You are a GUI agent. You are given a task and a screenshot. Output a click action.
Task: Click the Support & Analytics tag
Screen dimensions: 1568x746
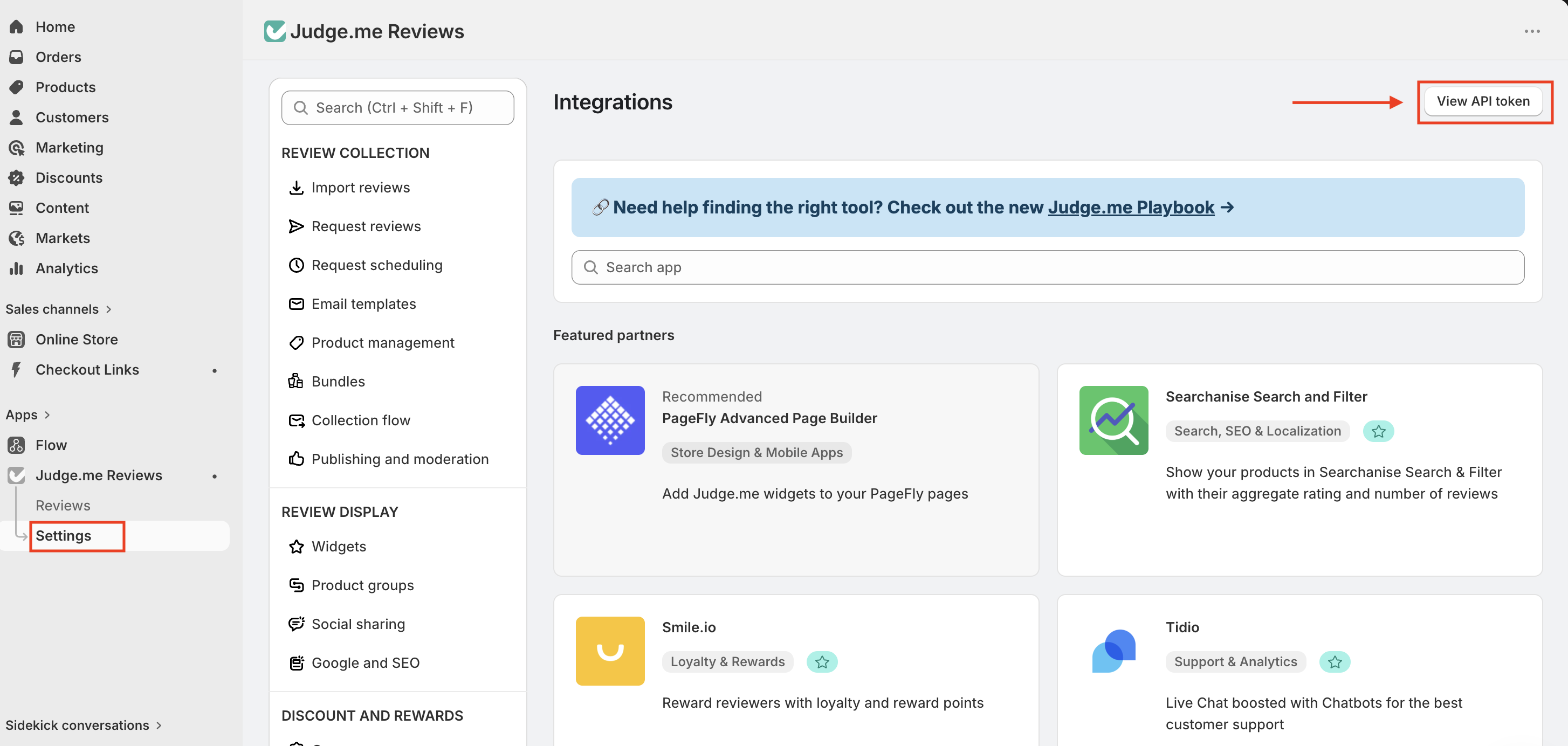1236,662
